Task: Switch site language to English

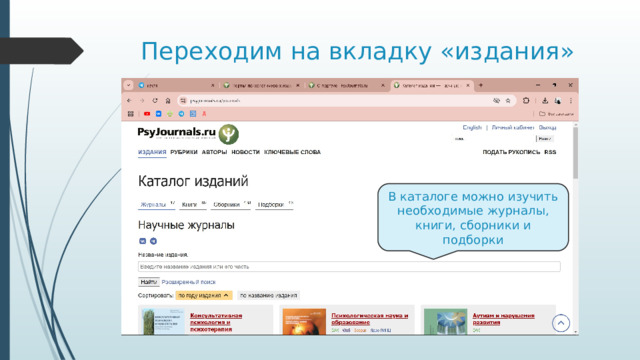Action: [x=472, y=127]
